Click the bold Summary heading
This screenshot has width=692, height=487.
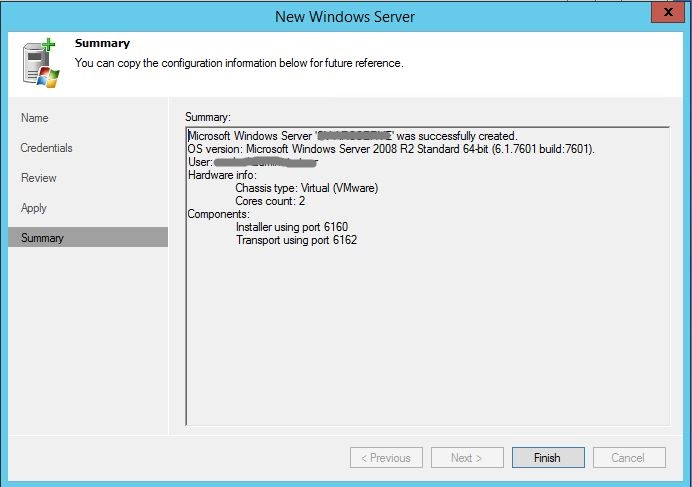coord(102,43)
